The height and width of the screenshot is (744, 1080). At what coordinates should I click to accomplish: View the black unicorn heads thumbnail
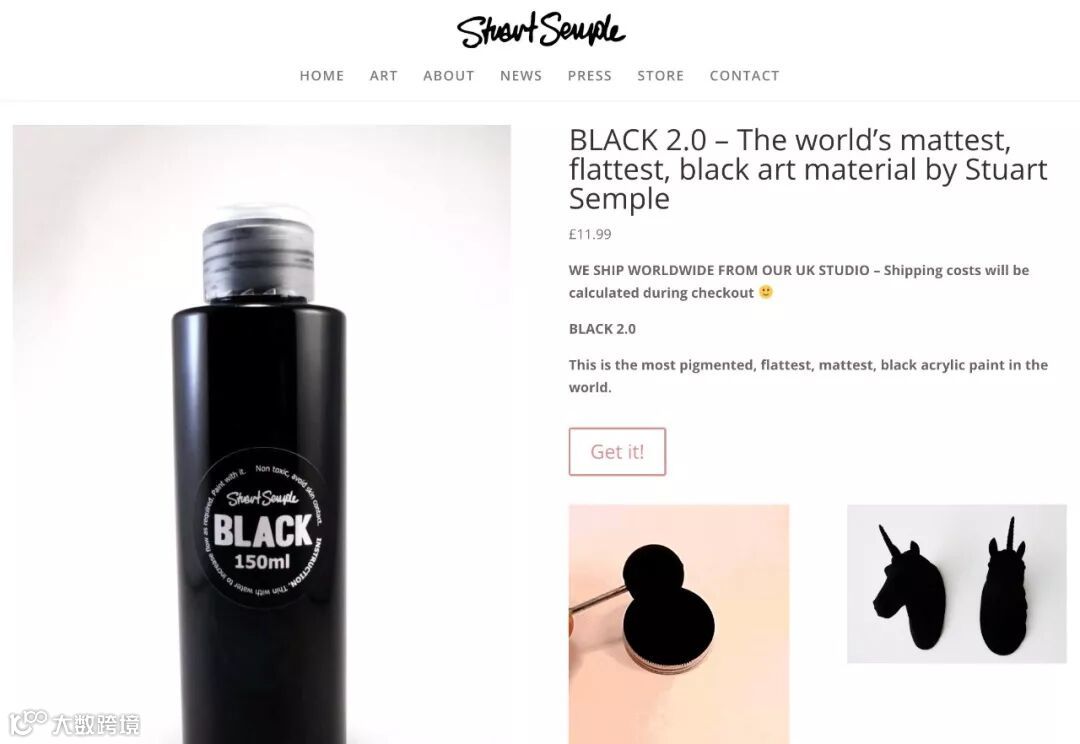click(x=957, y=584)
